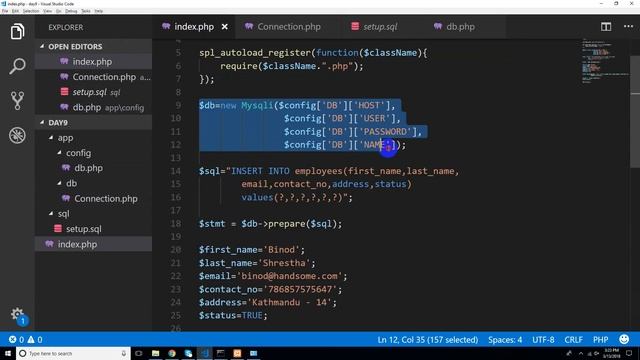This screenshot has width=640, height=360.
Task: Open index.php in Open Editors list
Action: (x=93, y=62)
